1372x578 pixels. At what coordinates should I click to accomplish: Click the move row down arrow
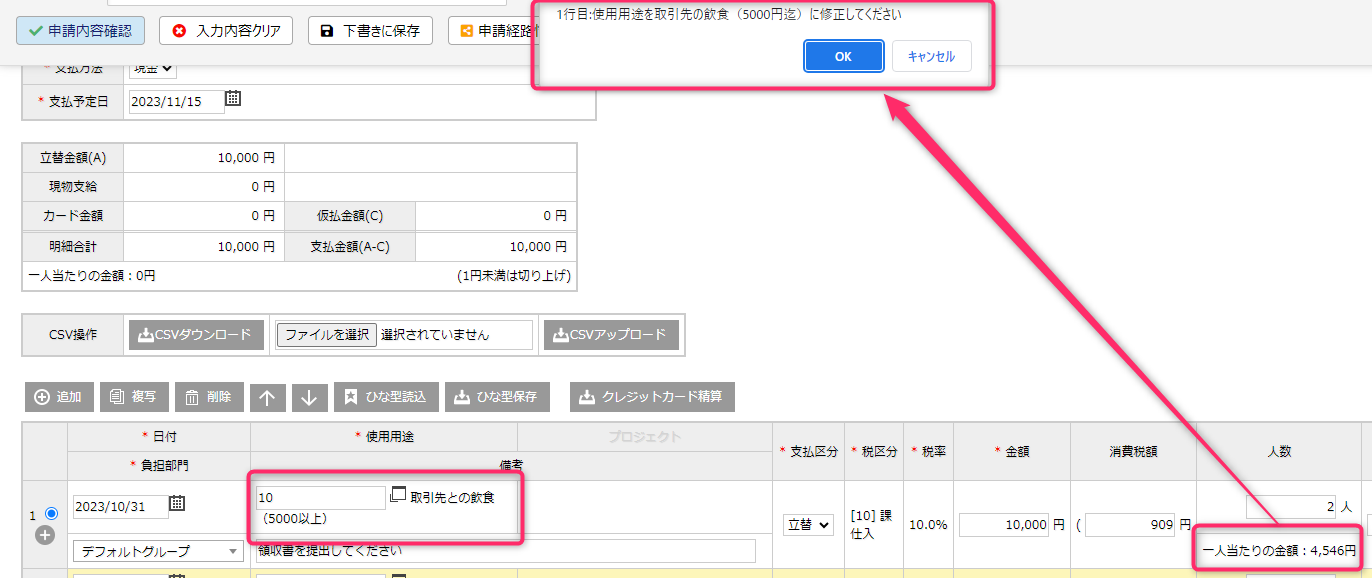(x=309, y=397)
